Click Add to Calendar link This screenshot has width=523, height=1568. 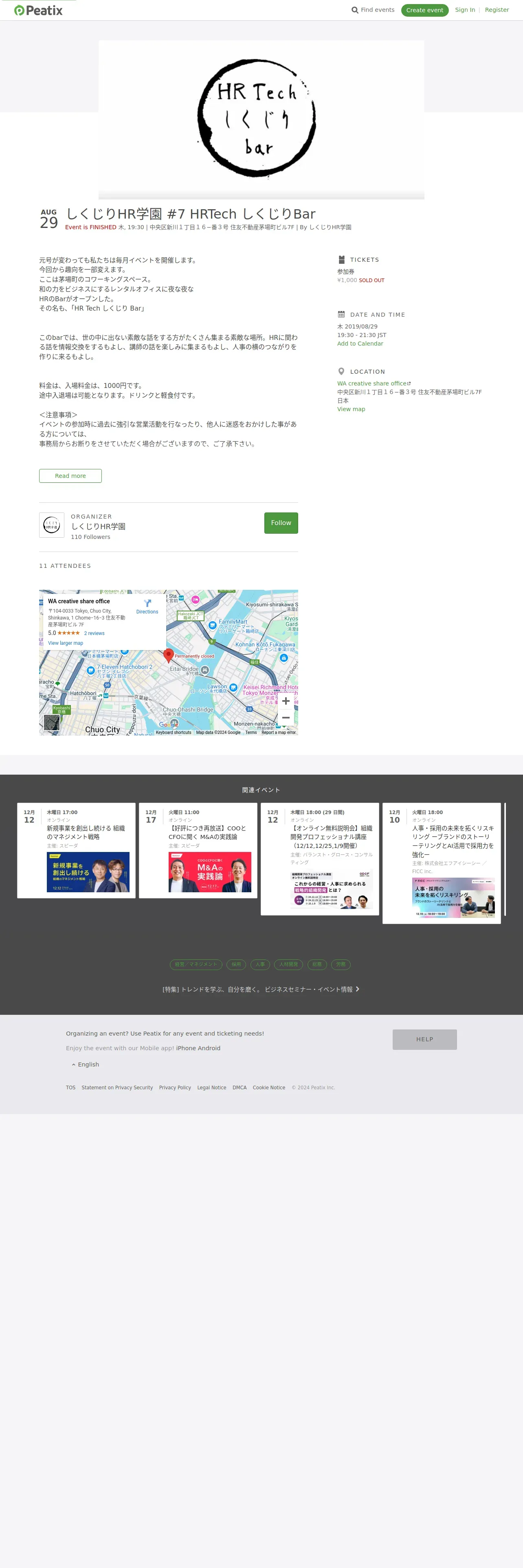360,344
